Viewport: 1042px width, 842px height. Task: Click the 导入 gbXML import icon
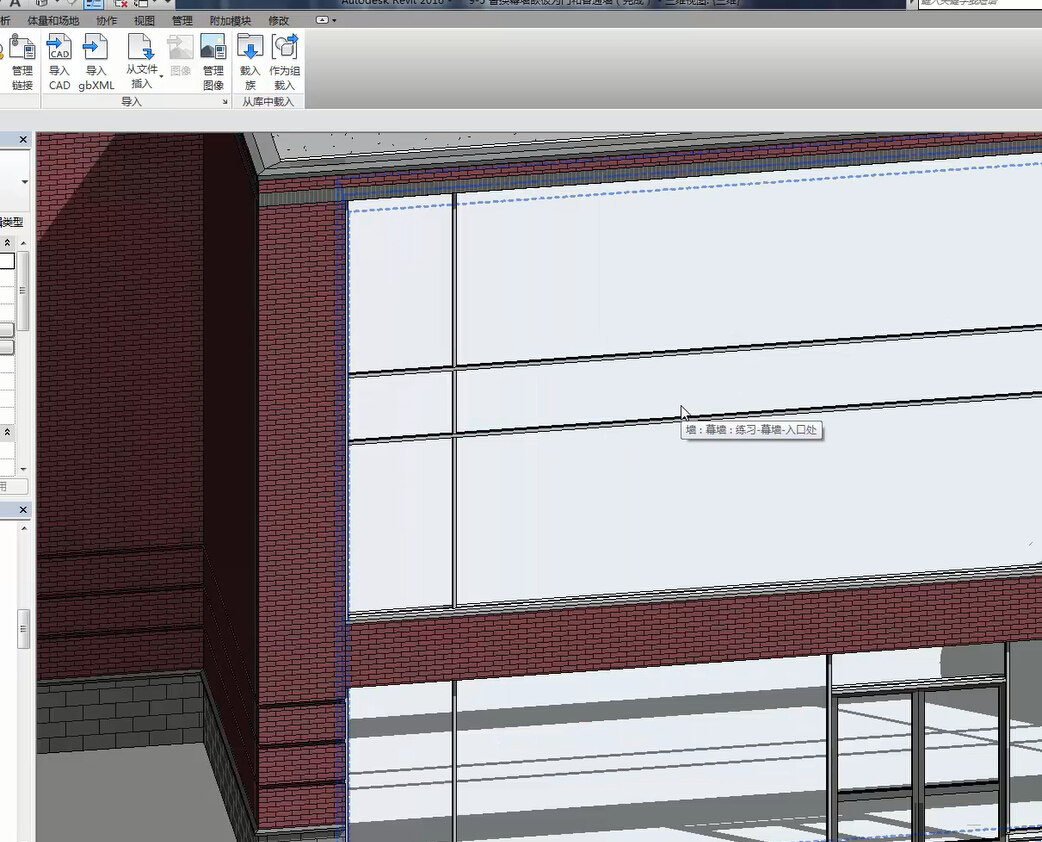tap(96, 61)
